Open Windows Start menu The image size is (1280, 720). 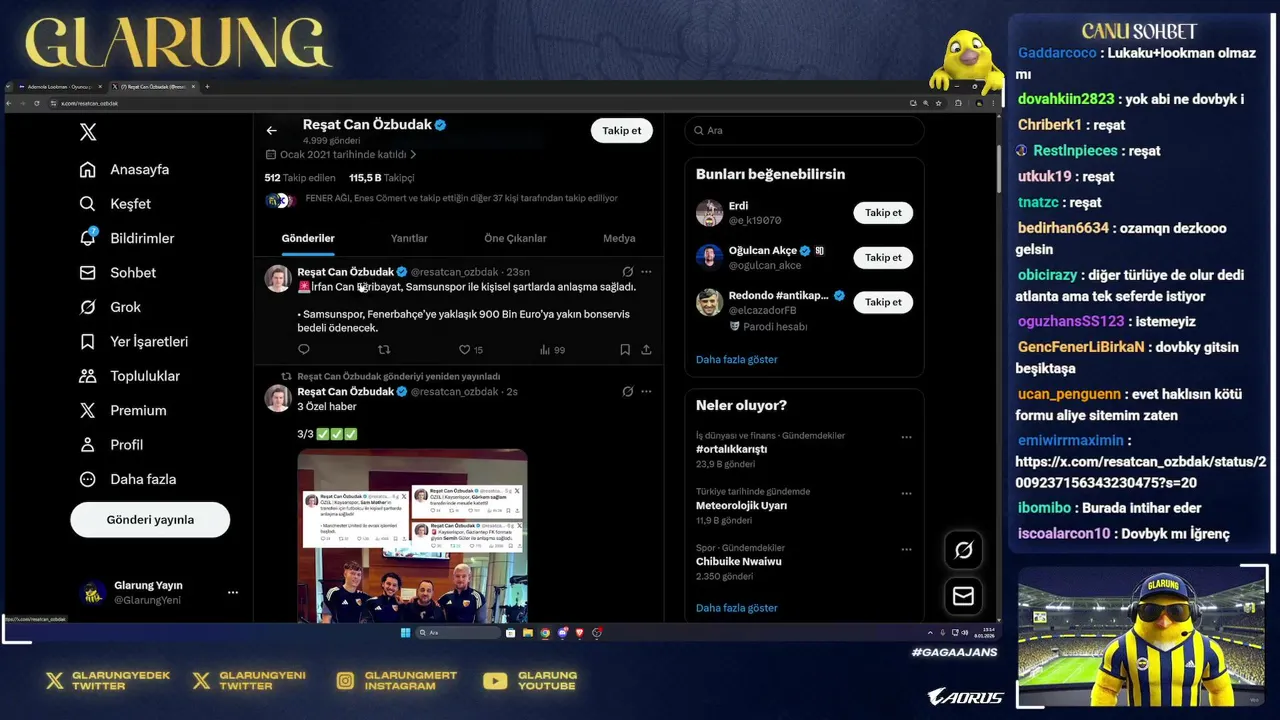tap(405, 633)
